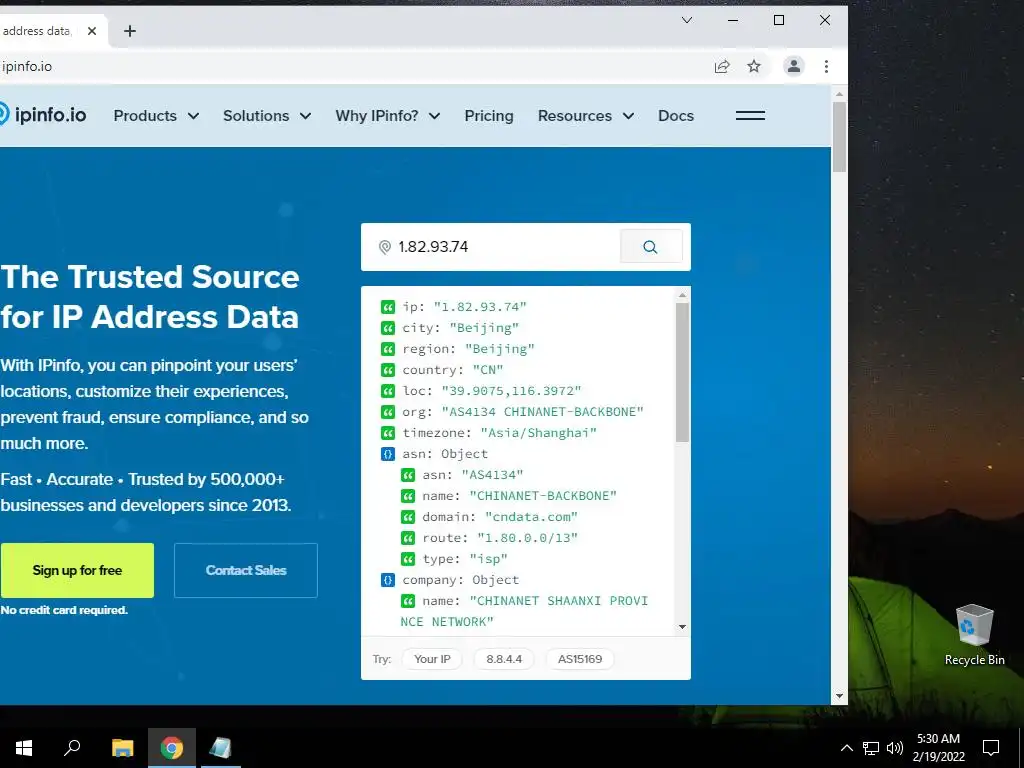Expand the Why IPinfo? dropdown

point(388,116)
